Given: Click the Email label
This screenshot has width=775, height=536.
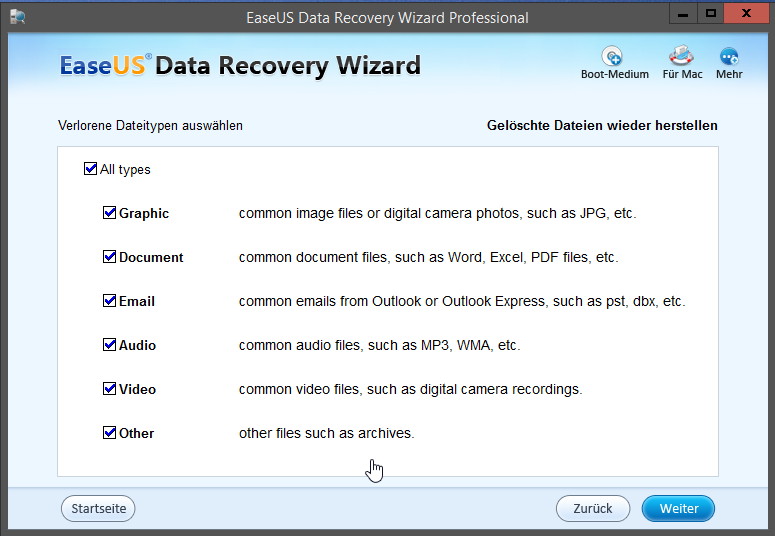Looking at the screenshot, I should (x=137, y=301).
